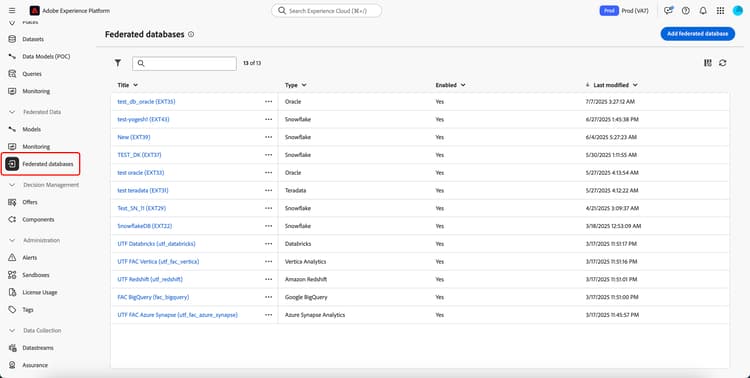The width and height of the screenshot is (750, 378).
Task: Open more actions for UTF Redshift row
Action: tap(268, 279)
